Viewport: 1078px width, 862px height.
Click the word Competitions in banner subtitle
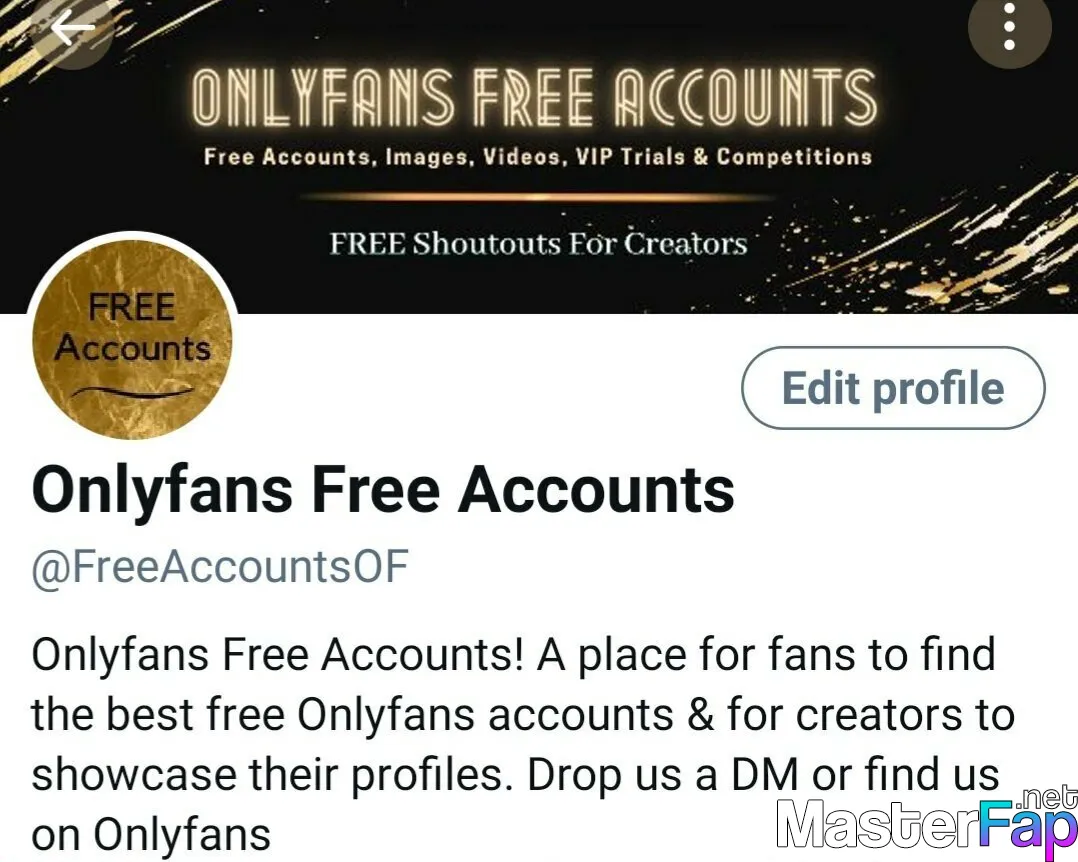click(x=794, y=157)
